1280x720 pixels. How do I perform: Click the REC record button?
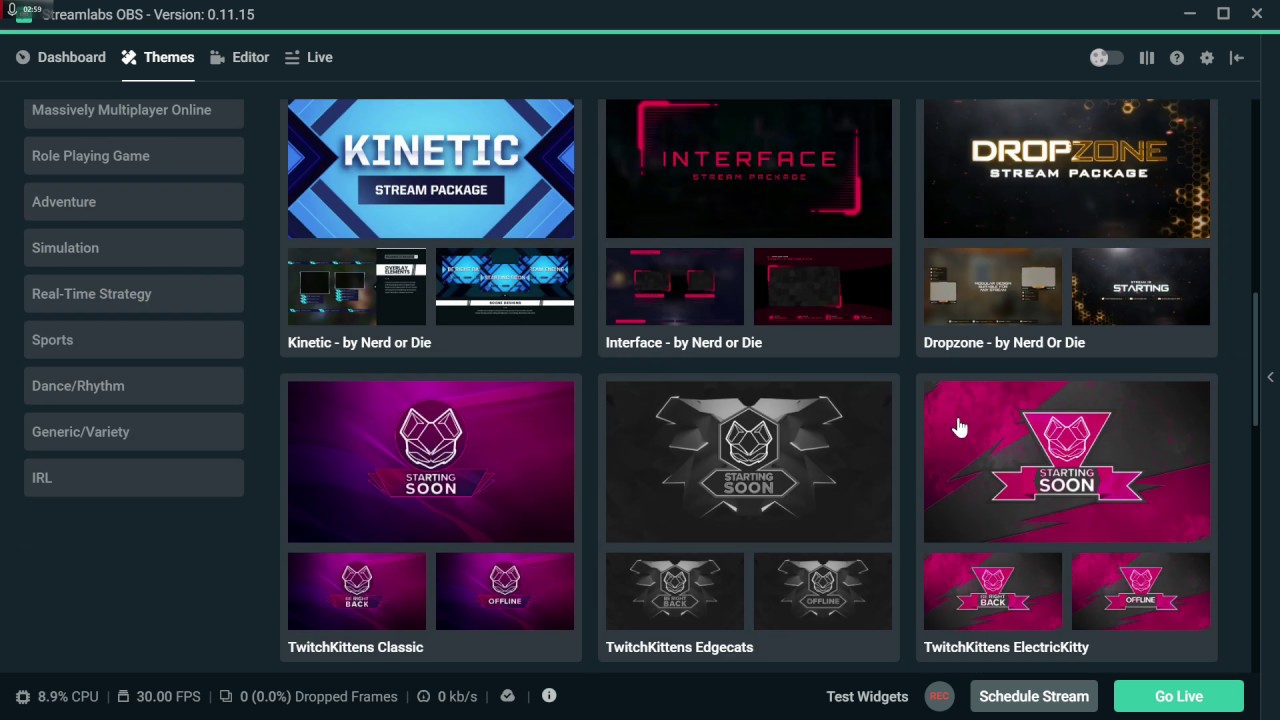939,696
